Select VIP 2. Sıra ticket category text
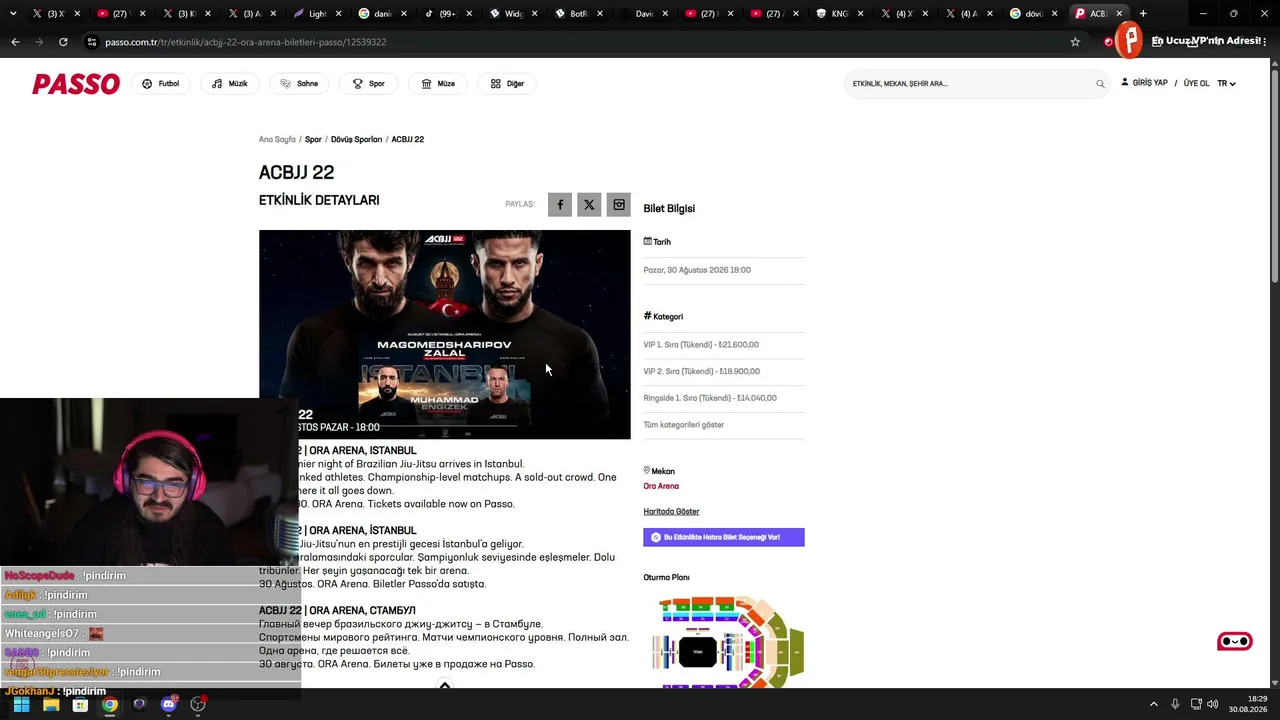The height and width of the screenshot is (720, 1280). pos(702,372)
